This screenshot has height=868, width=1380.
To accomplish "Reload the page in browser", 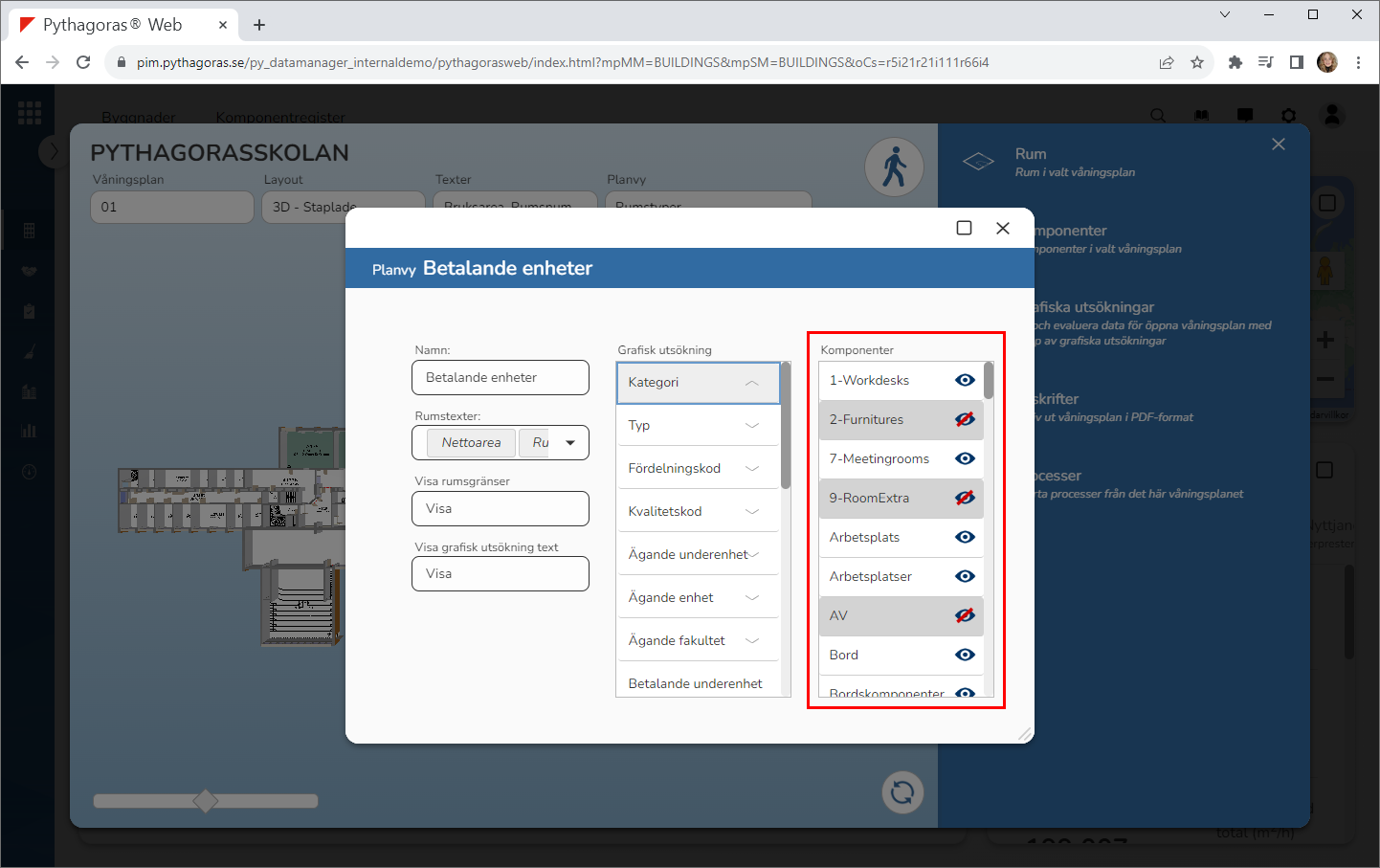I will (x=83, y=62).
